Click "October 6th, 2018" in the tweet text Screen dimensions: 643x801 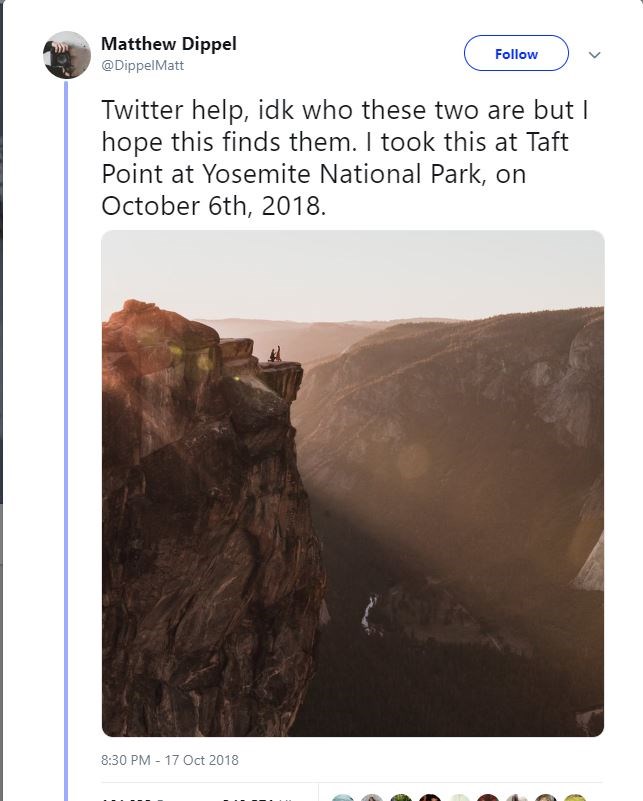pyautogui.click(x=213, y=205)
